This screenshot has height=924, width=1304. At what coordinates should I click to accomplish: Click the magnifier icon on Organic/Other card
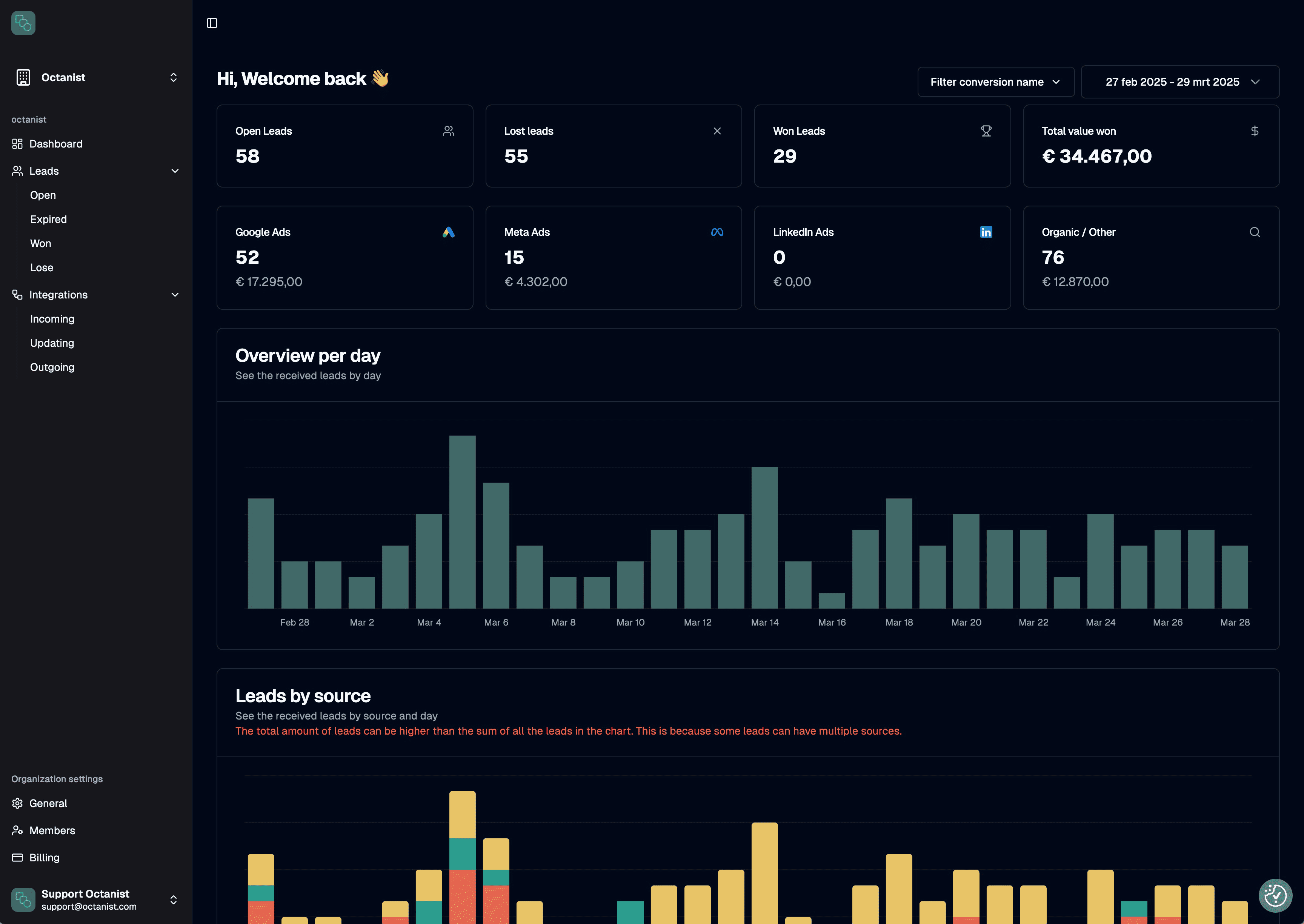point(1255,232)
